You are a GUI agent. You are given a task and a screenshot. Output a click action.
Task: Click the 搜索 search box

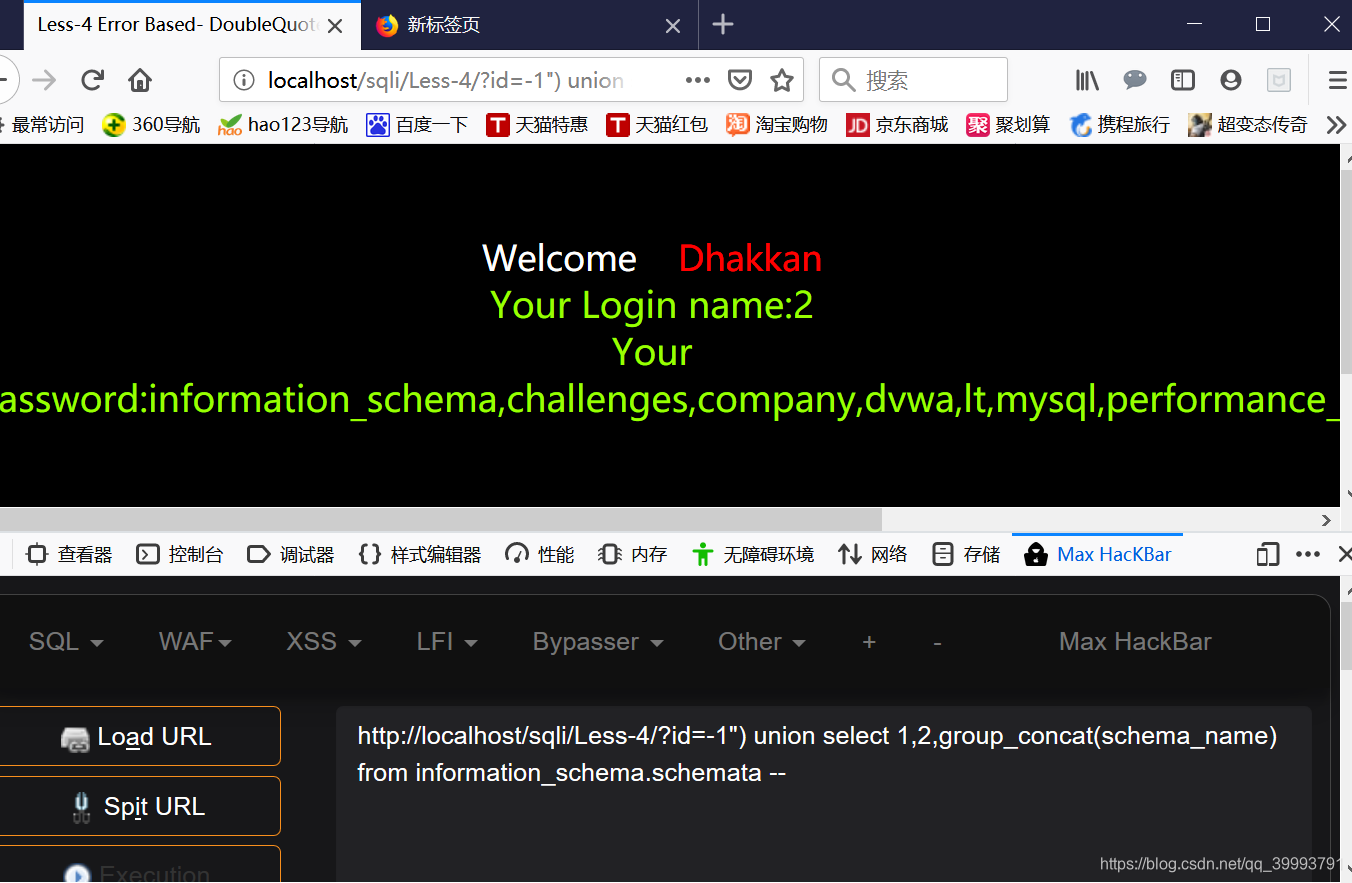click(913, 80)
